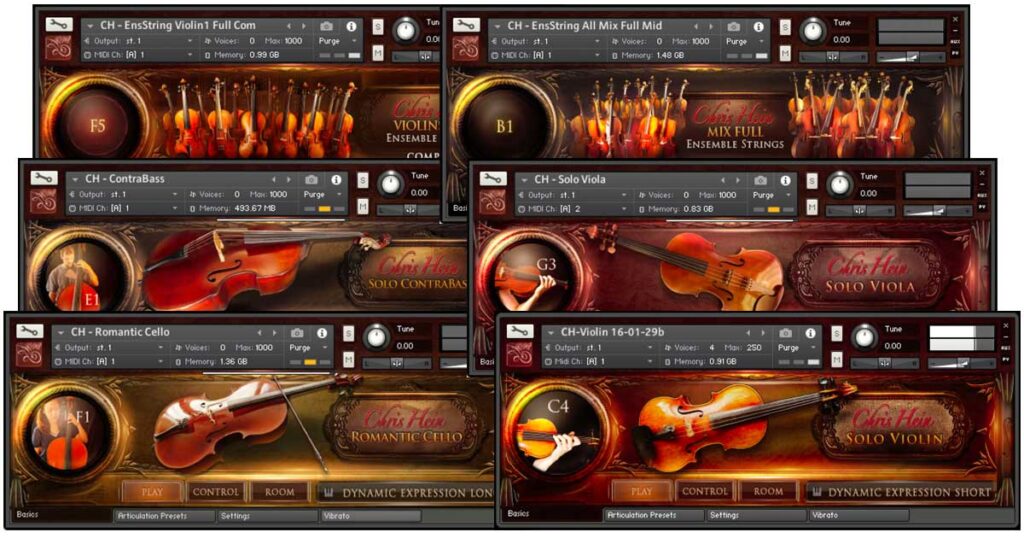Solo the Romantic Cello instrument
The height and width of the screenshot is (538, 1024).
click(348, 333)
